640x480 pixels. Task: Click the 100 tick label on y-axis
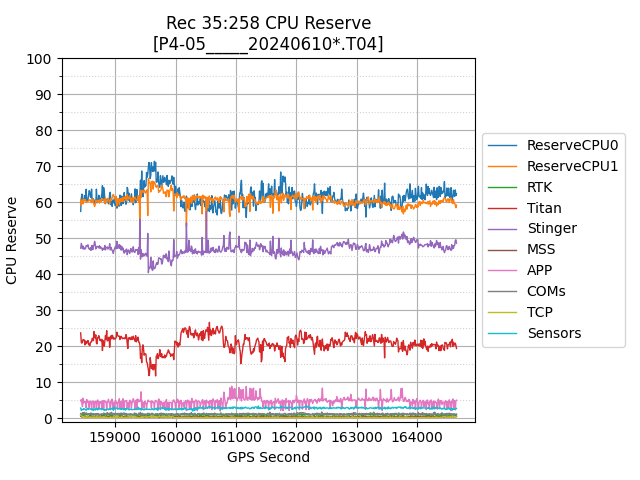click(x=39, y=59)
